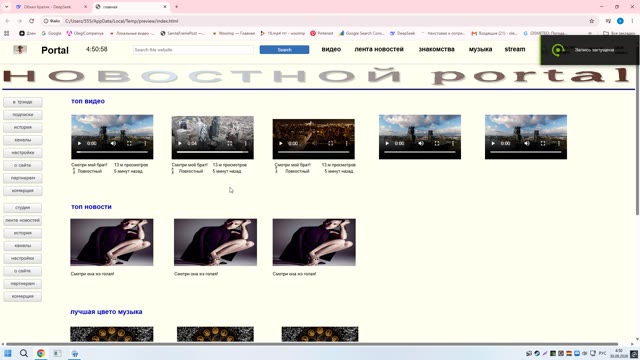Open the музыка navigation link
The image size is (640, 360).
click(480, 49)
